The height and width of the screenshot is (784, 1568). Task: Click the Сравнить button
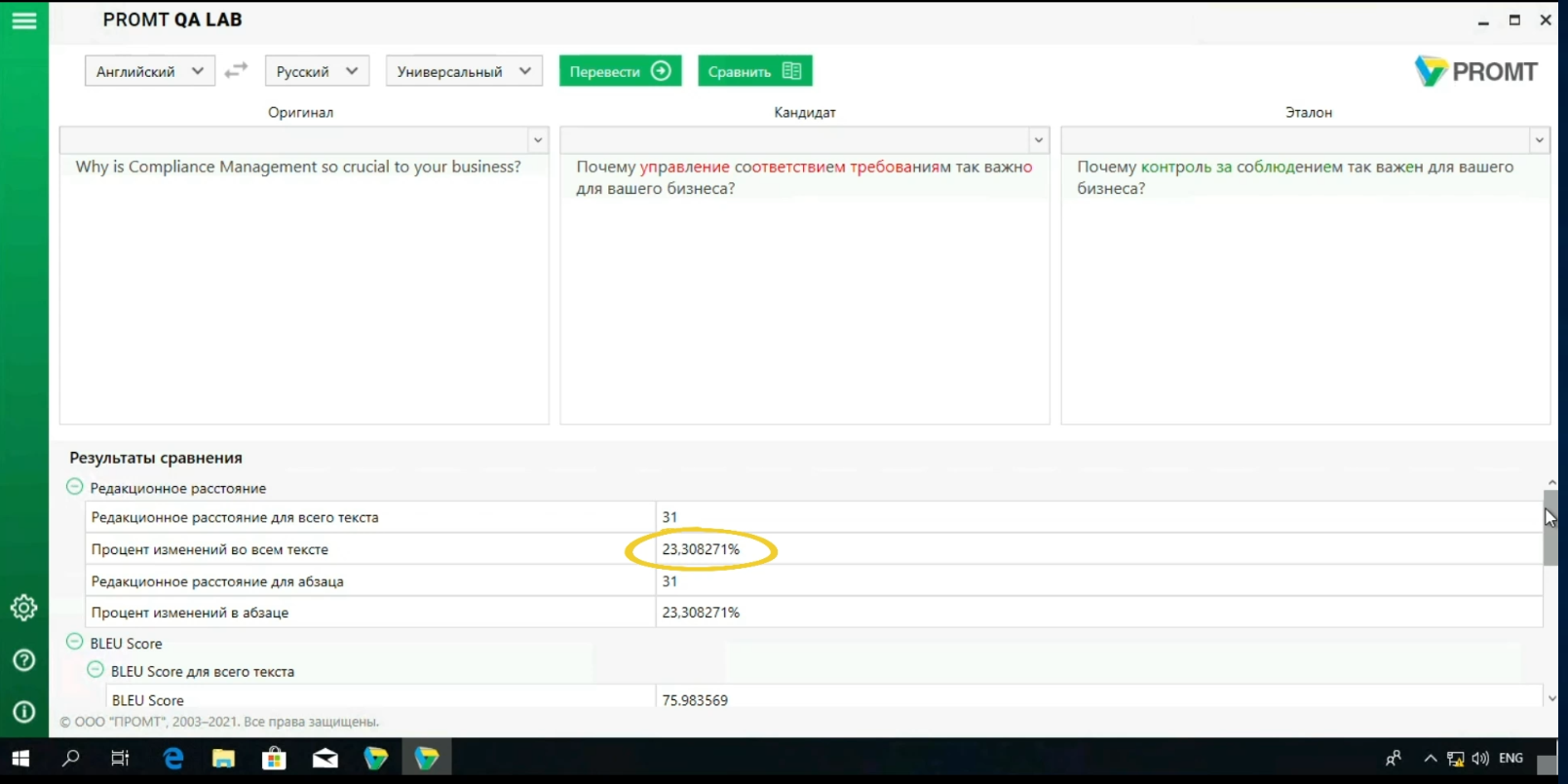coord(755,71)
